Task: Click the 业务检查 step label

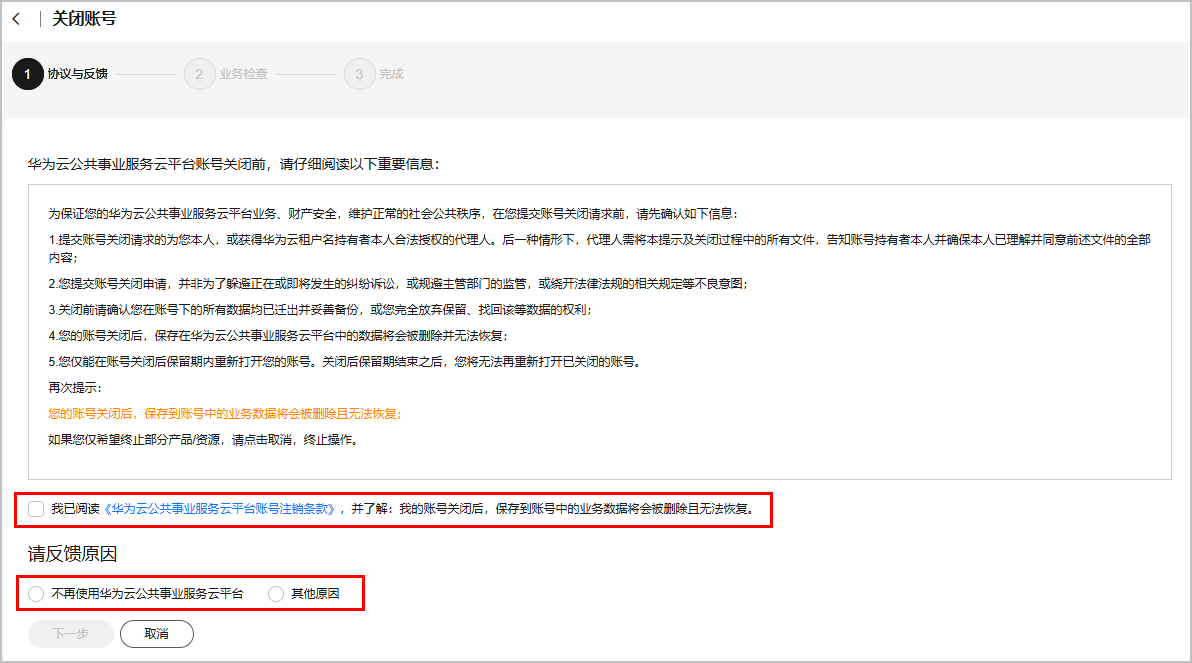Action: pos(243,74)
